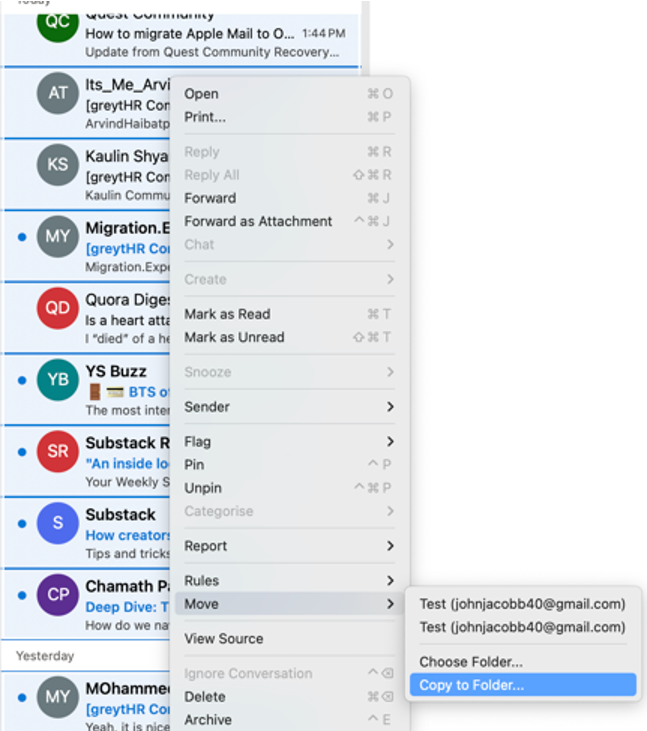Click the QD avatar of Quora Digest
Viewport: 647px width, 731px height.
pos(58,308)
